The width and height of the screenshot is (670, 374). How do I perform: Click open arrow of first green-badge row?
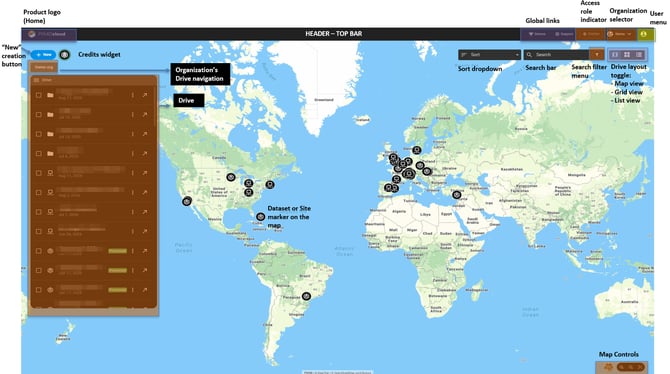click(x=145, y=251)
